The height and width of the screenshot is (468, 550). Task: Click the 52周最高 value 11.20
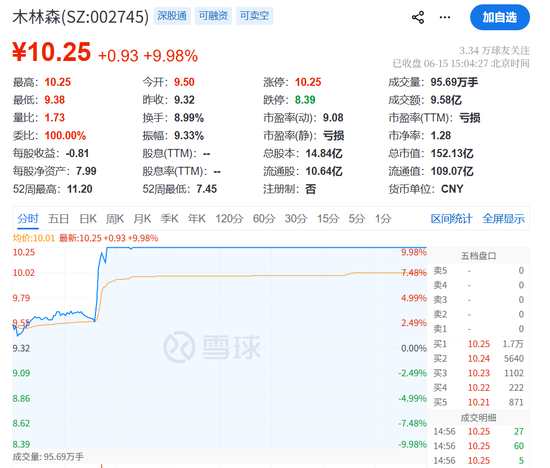pos(80,189)
